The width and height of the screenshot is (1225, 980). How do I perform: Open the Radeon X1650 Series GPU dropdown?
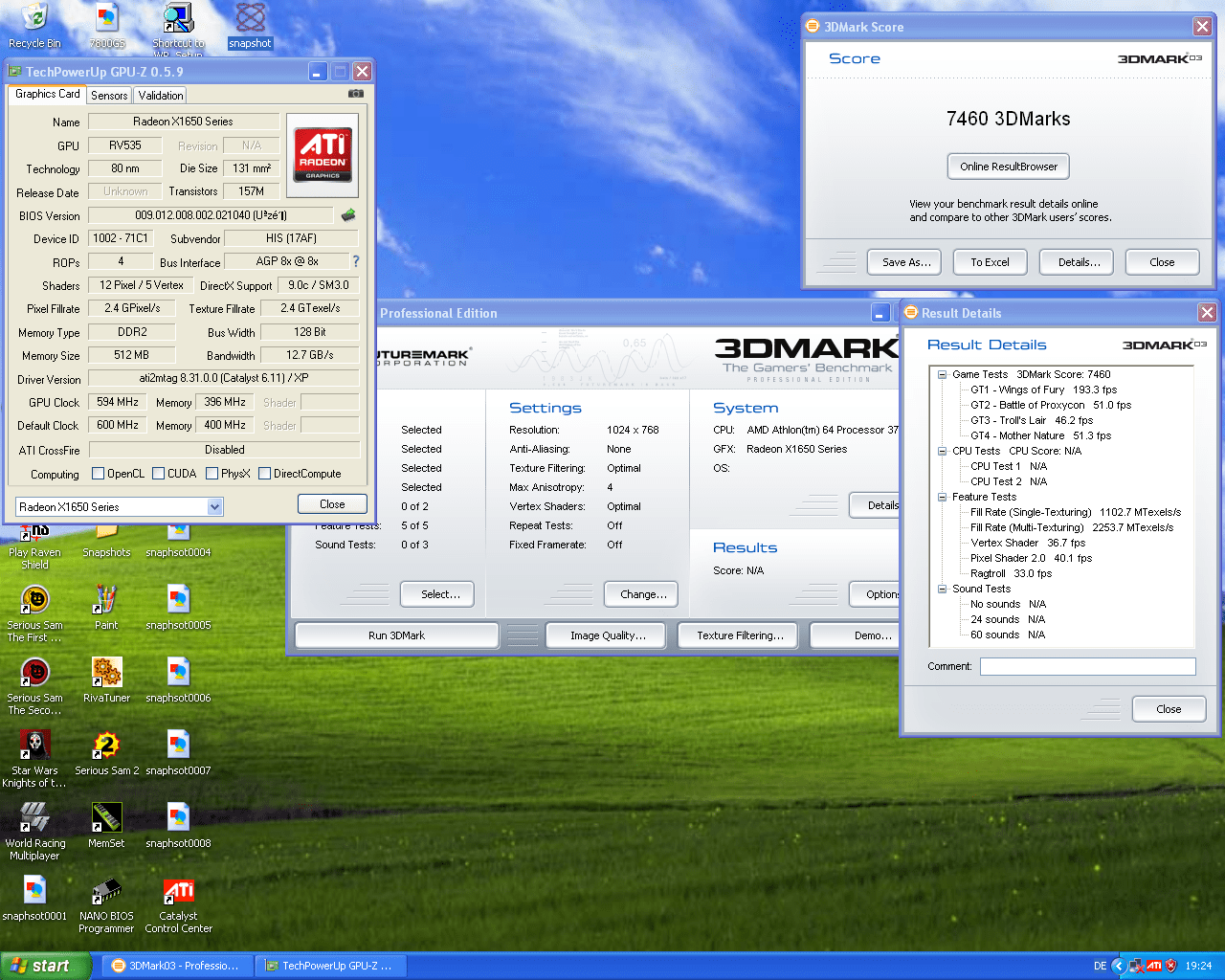[119, 506]
